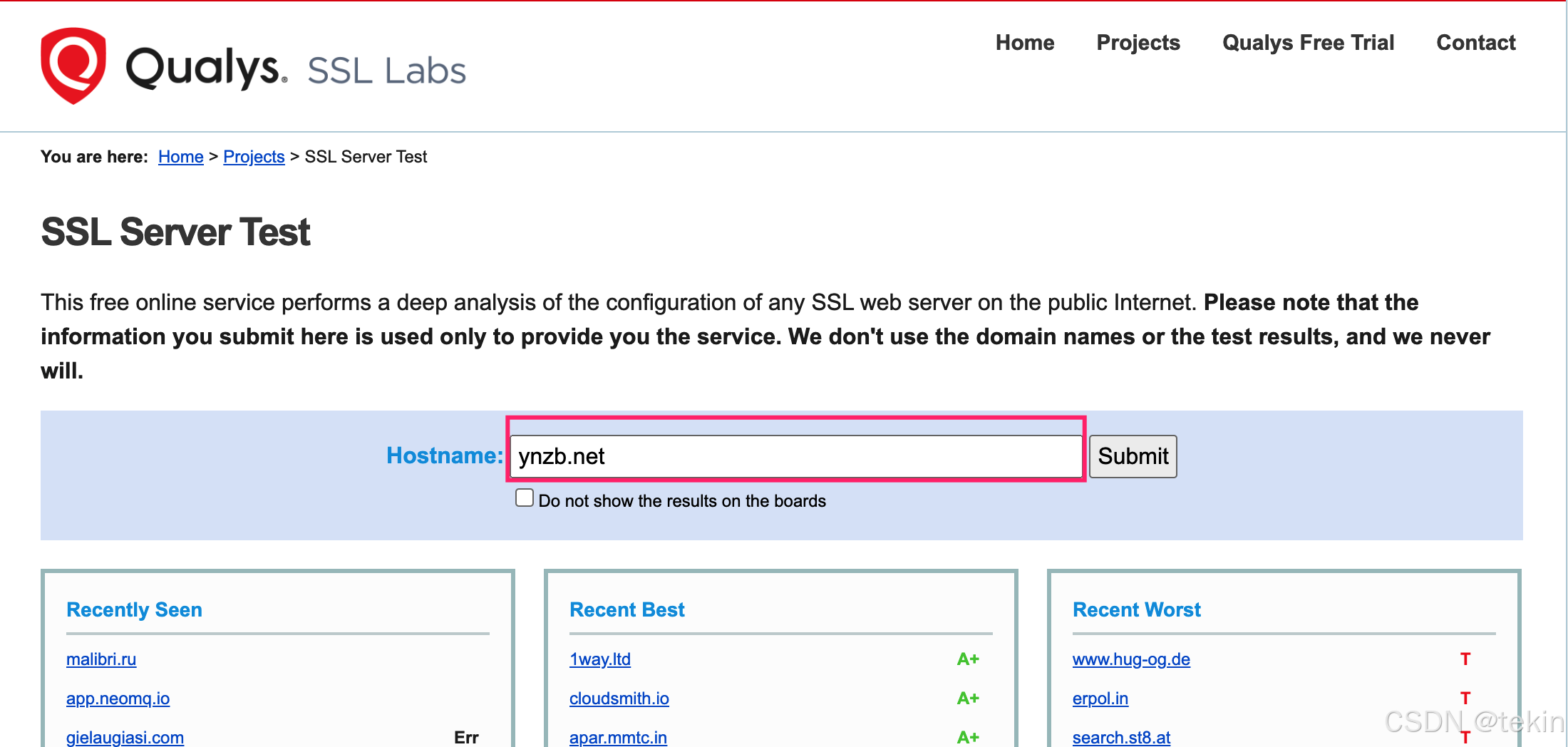Click the Recent Best heading
This screenshot has width=1568, height=747.
click(x=627, y=610)
